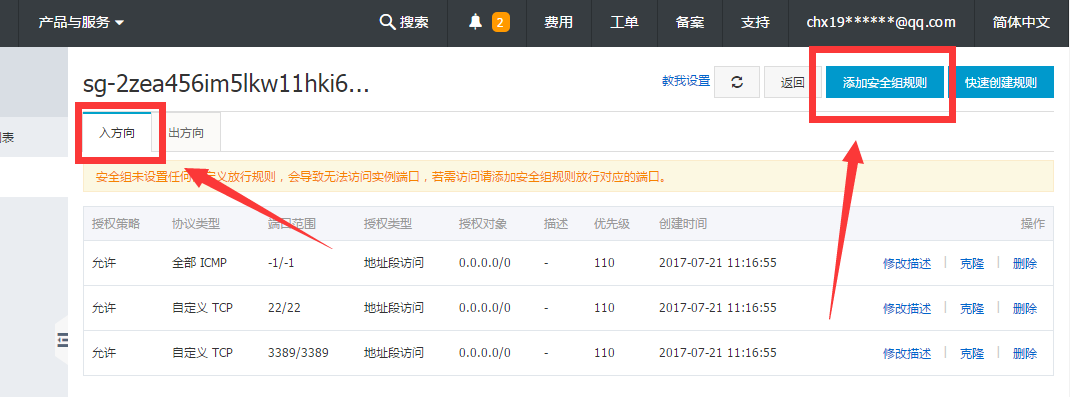The width and height of the screenshot is (1070, 397).
Task: Open the 教我设置 help link
Action: pos(686,81)
